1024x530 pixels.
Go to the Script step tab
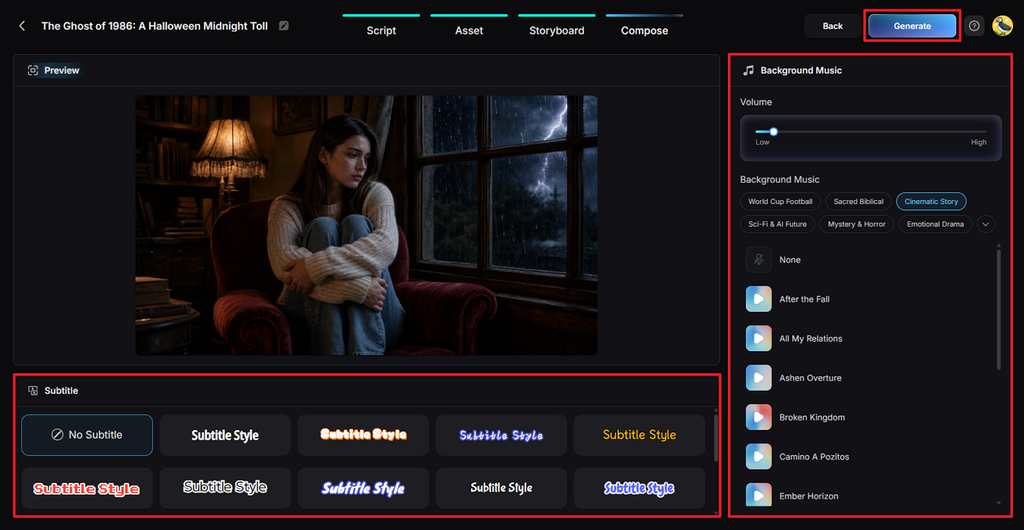[x=381, y=31]
